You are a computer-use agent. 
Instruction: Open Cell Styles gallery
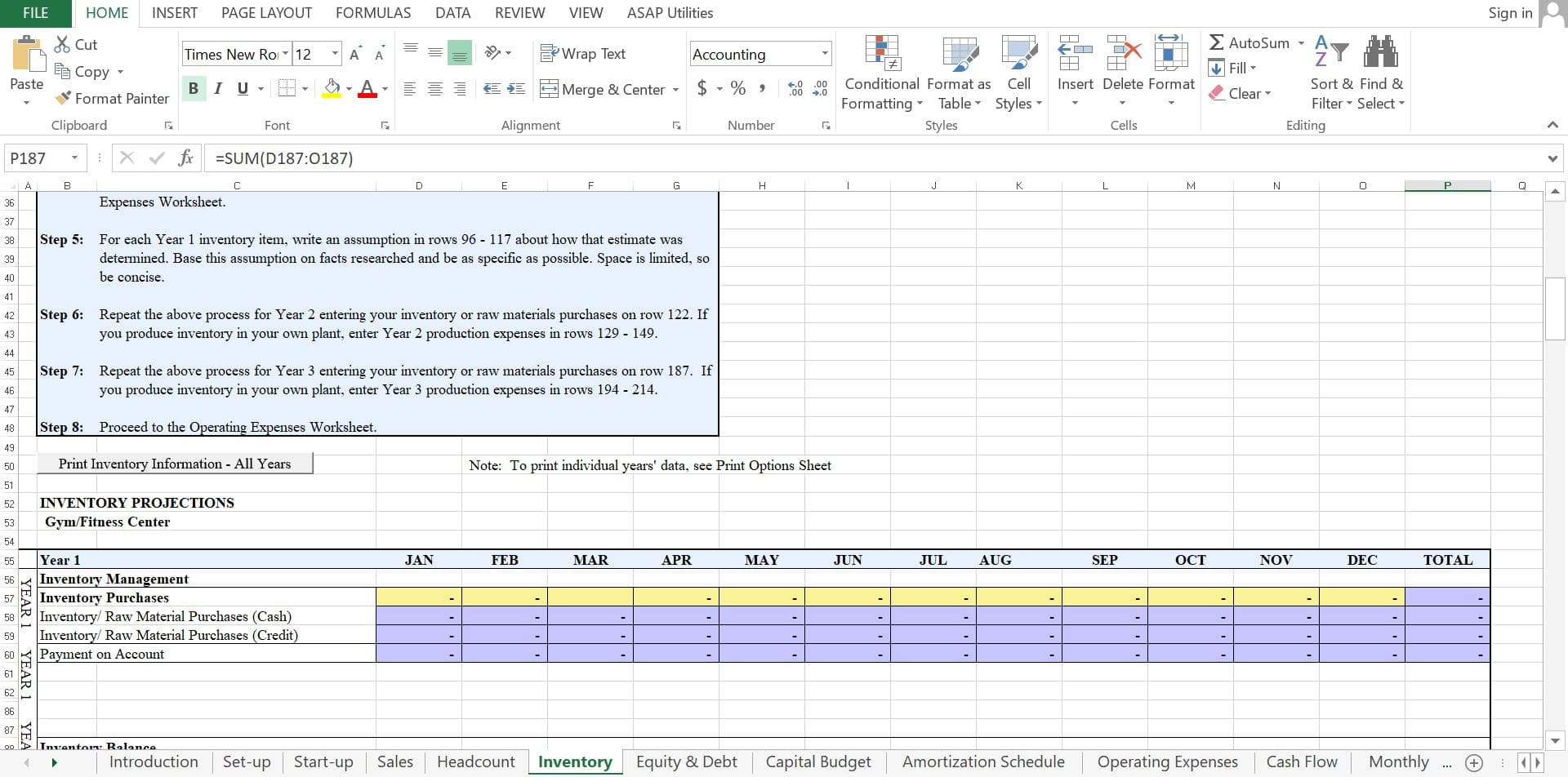[1018, 73]
